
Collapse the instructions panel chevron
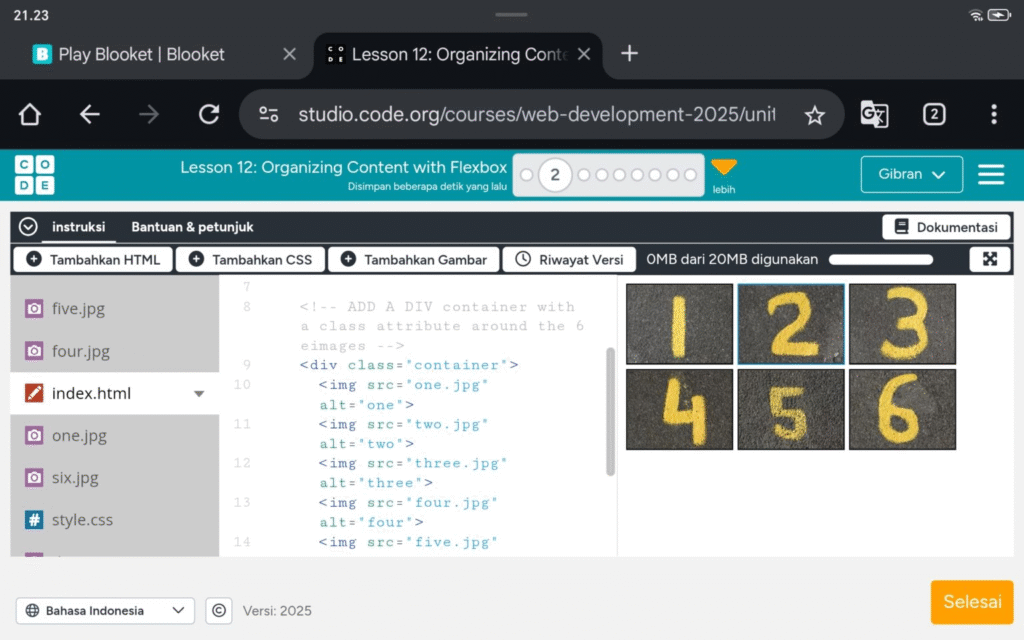(x=28, y=227)
